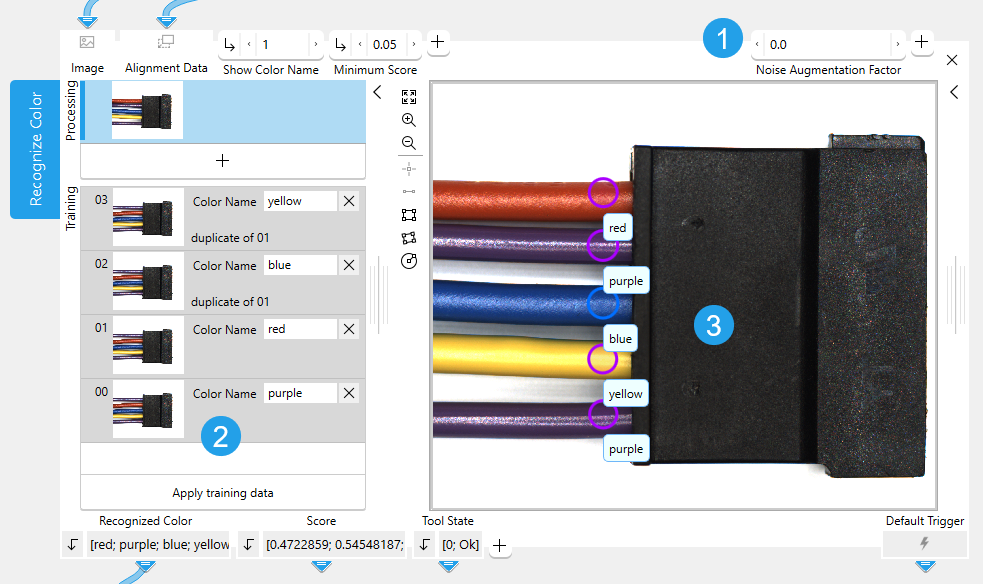Delete the purple training entry

[349, 393]
